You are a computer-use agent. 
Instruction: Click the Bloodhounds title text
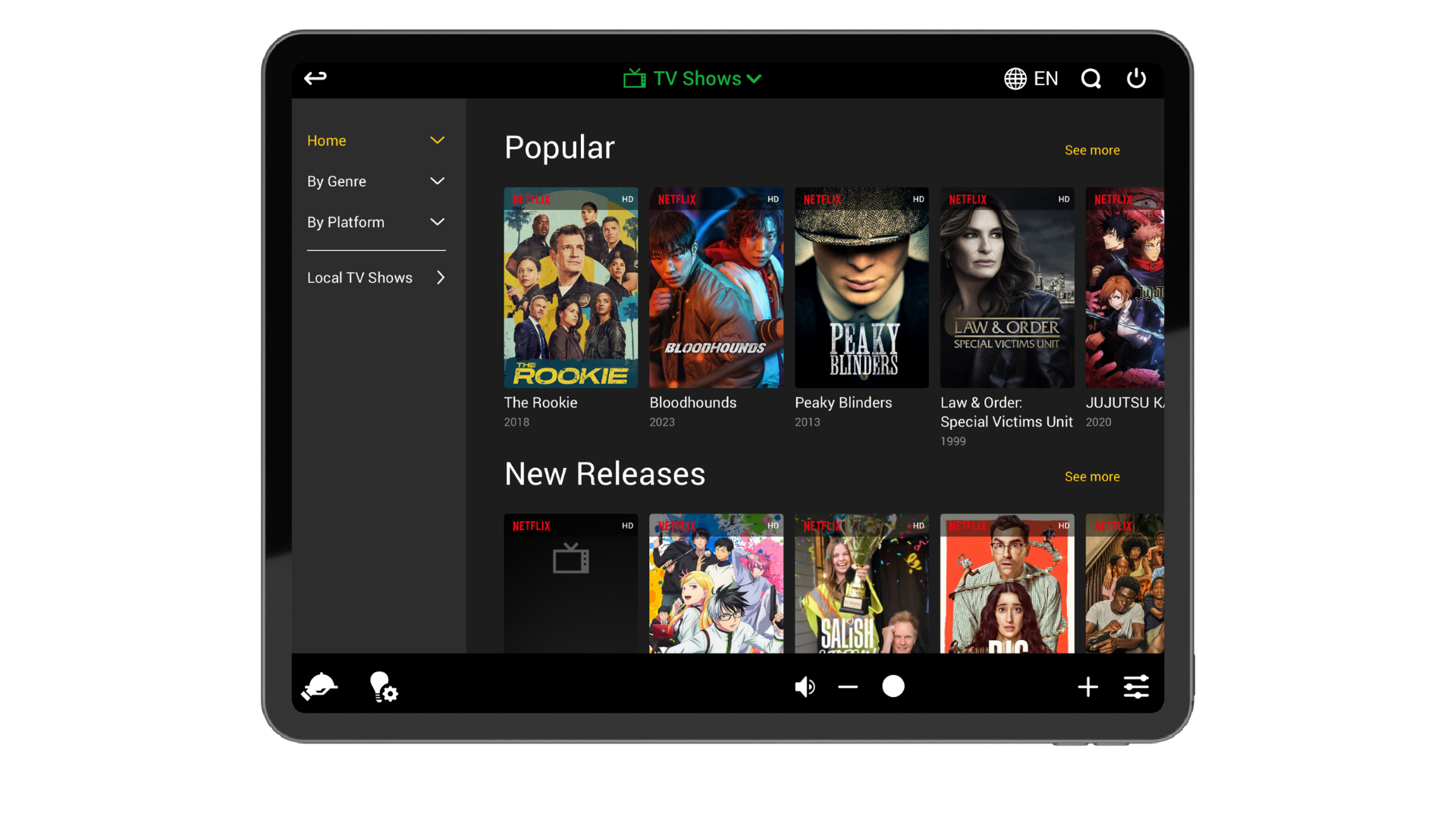(x=693, y=403)
